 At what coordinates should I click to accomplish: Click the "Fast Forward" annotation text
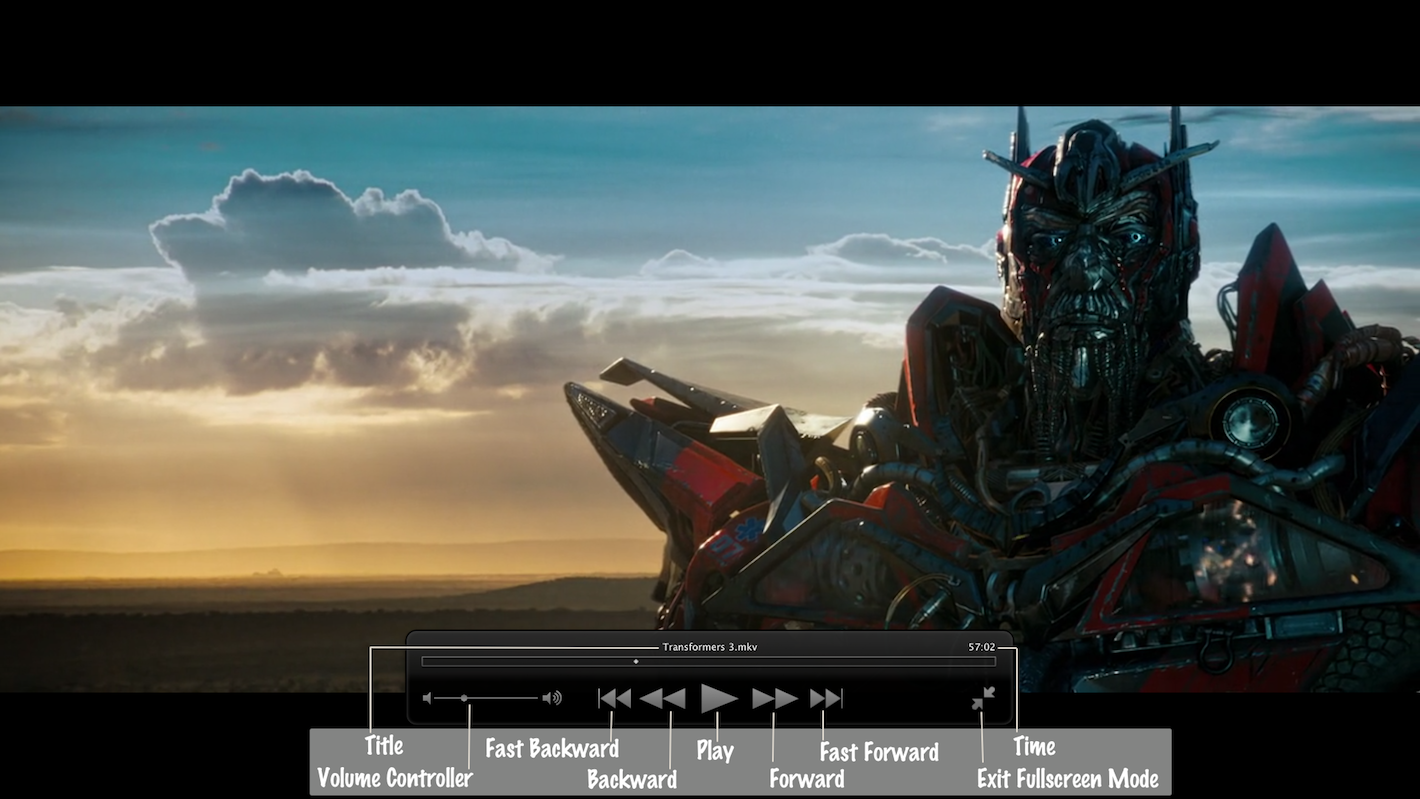click(x=879, y=752)
